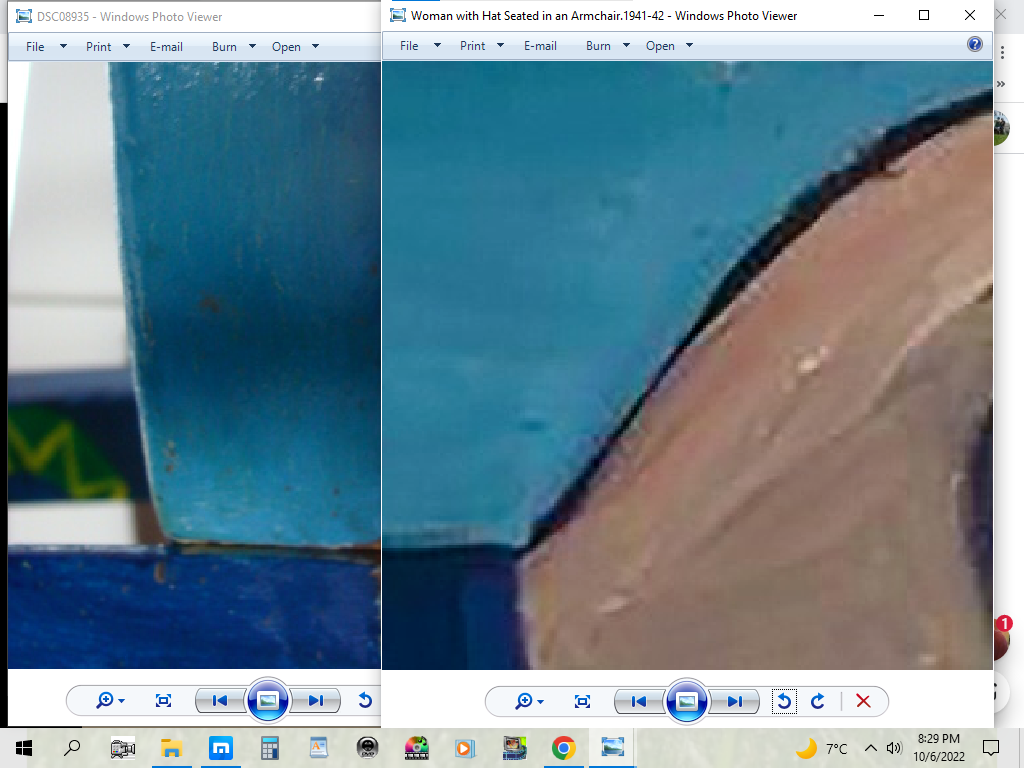Open the Open menu in DSC08935 window
Image resolution: width=1024 pixels, height=768 pixels.
click(286, 47)
